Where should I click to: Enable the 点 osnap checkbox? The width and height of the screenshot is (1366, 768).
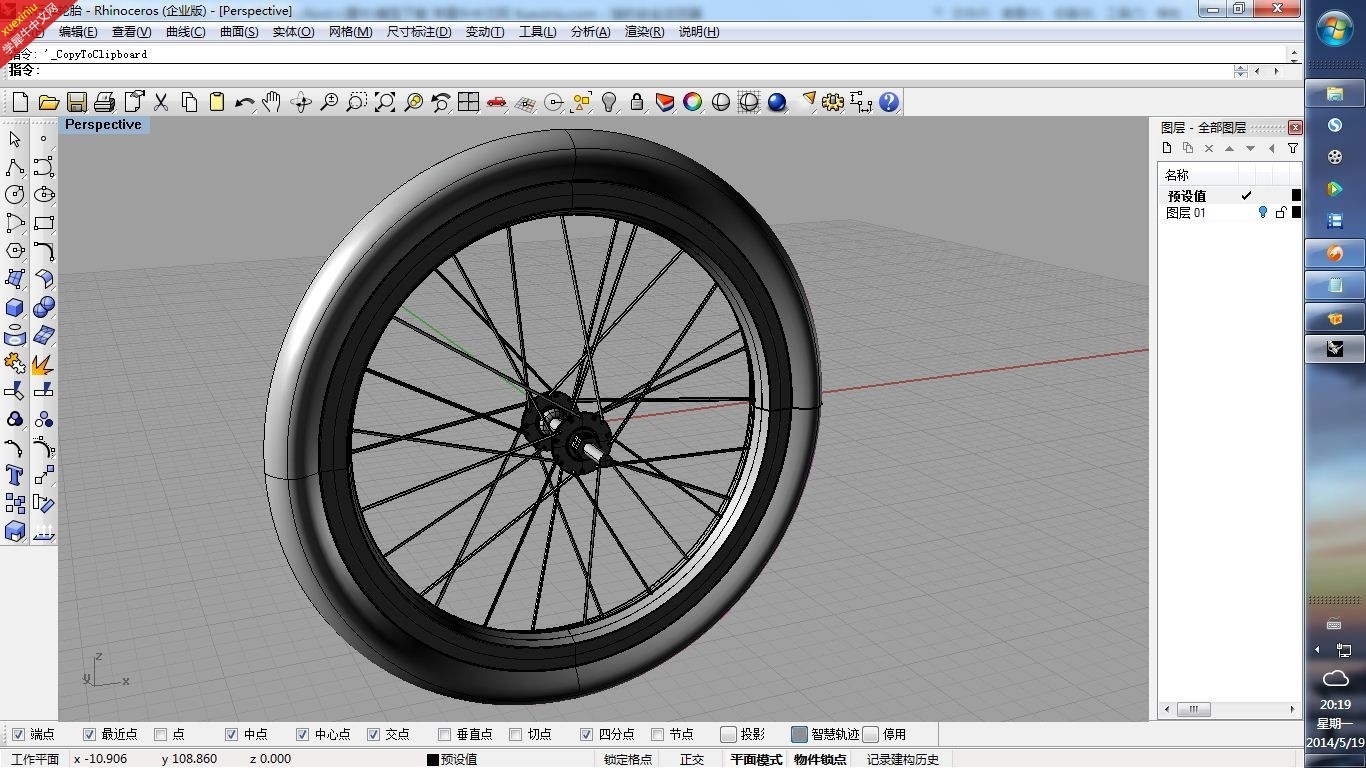click(x=160, y=734)
